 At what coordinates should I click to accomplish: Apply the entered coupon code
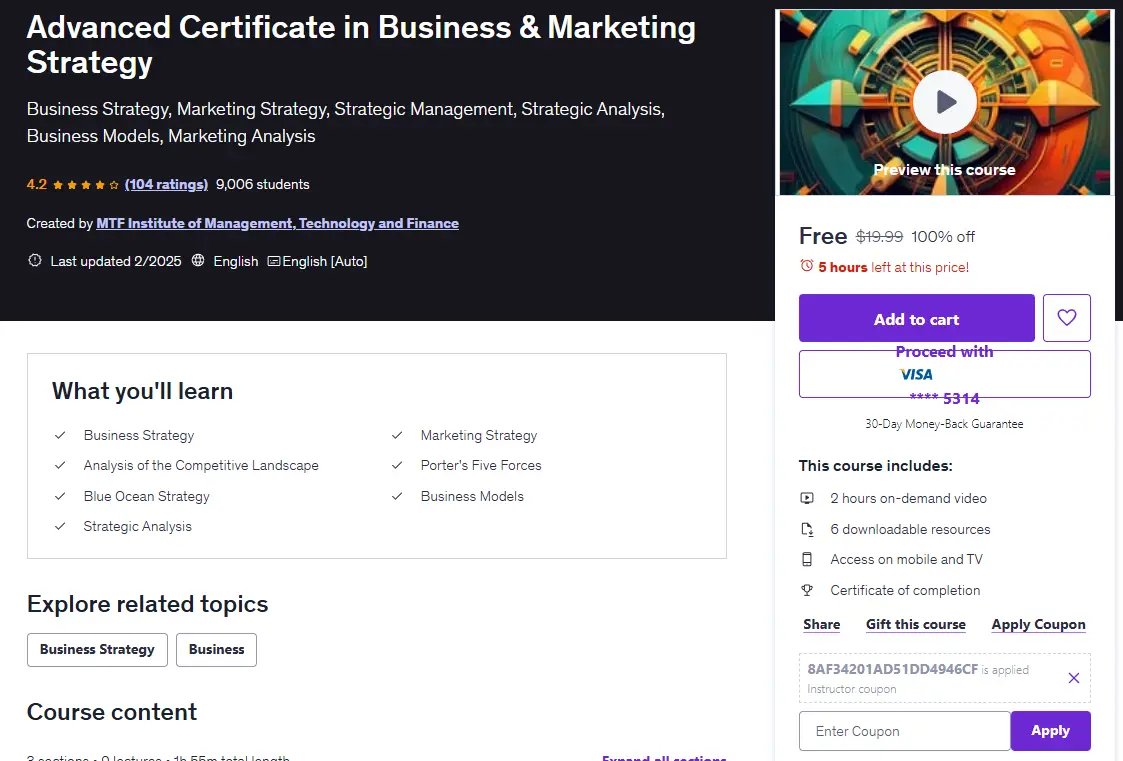click(1051, 731)
